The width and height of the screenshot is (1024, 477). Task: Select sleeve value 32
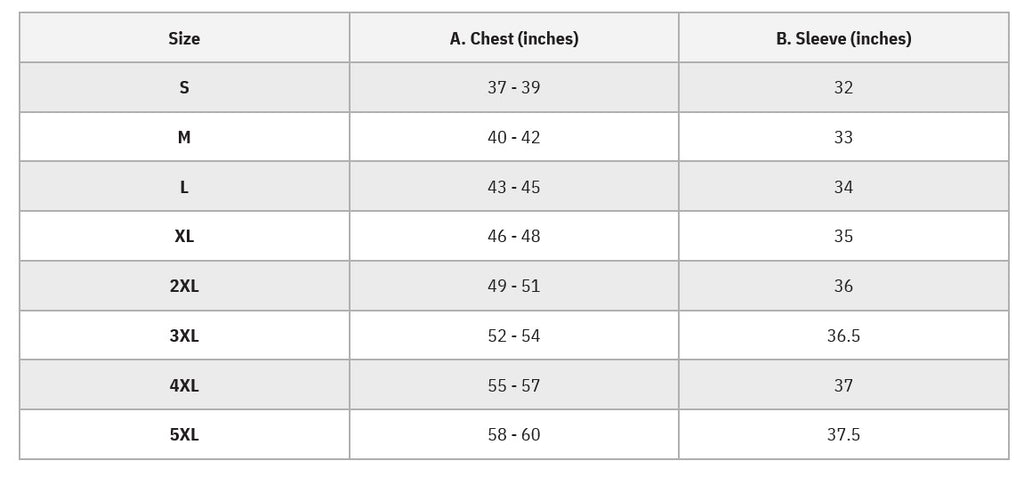(843, 88)
